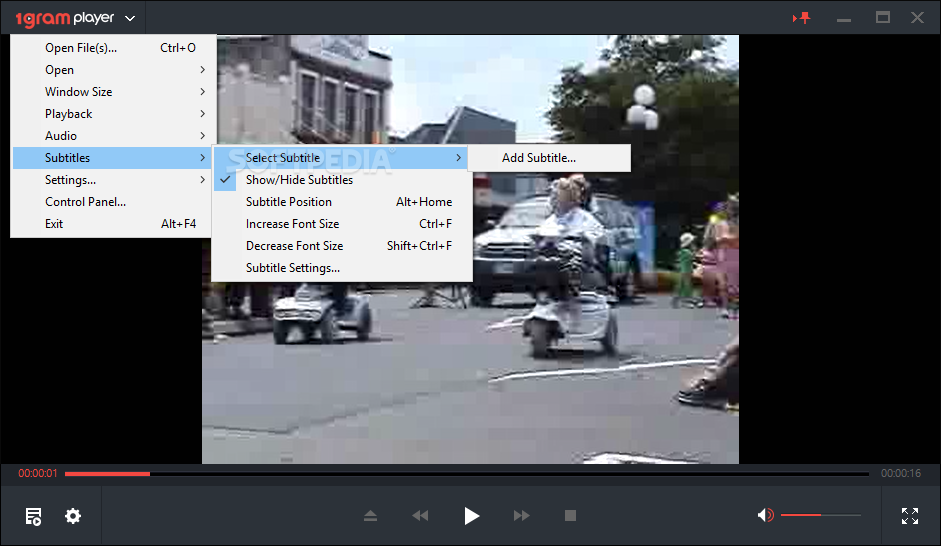Choose Open File(s)... from the menu
The image size is (941, 546).
point(111,48)
